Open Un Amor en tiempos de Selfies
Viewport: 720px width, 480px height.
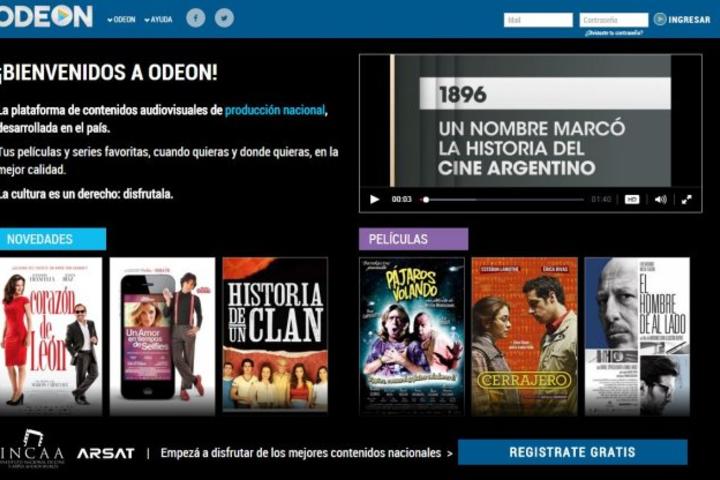point(162,336)
